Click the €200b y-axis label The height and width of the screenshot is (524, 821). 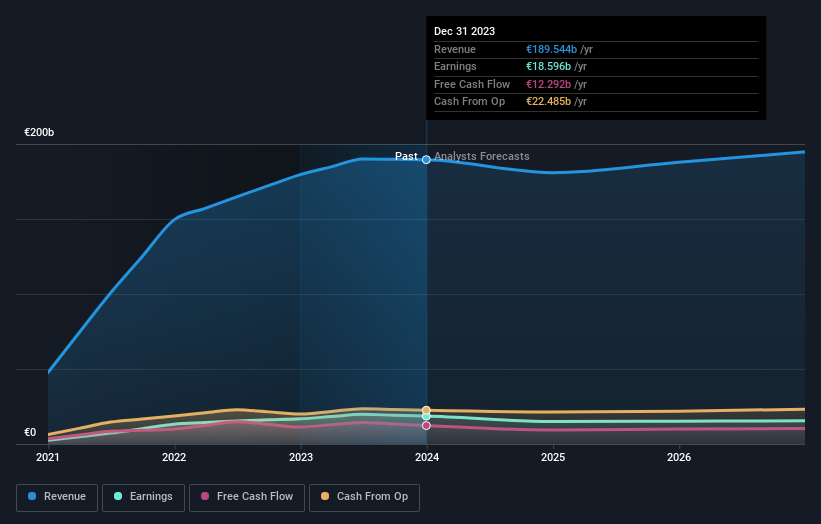click(x=39, y=132)
